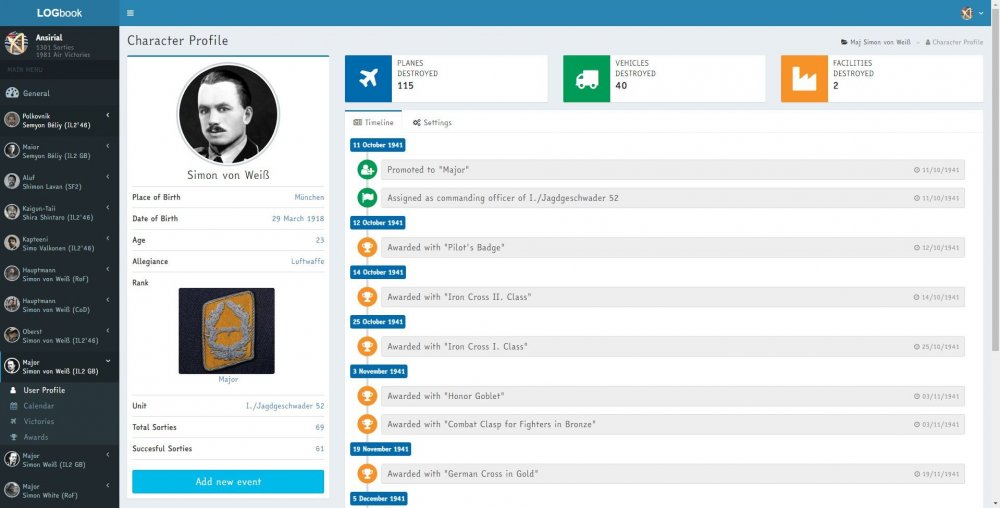Image resolution: width=1000 pixels, height=508 pixels.
Task: Expand Major Simon Weiß (IL2 GB) character
Action: (59, 460)
